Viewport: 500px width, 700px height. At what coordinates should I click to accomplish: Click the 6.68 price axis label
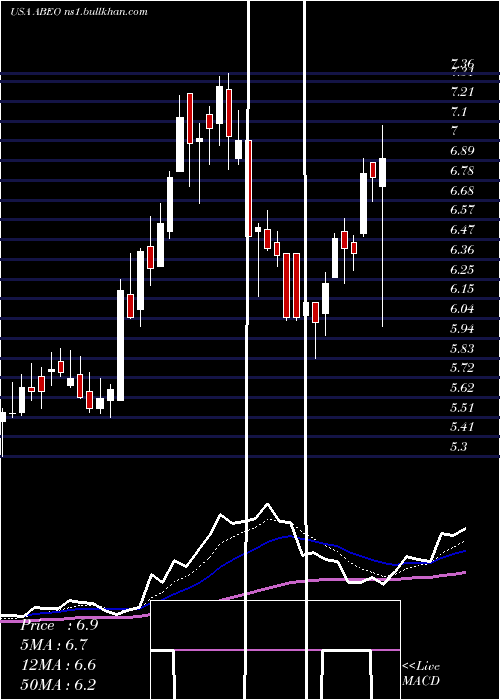click(x=462, y=191)
